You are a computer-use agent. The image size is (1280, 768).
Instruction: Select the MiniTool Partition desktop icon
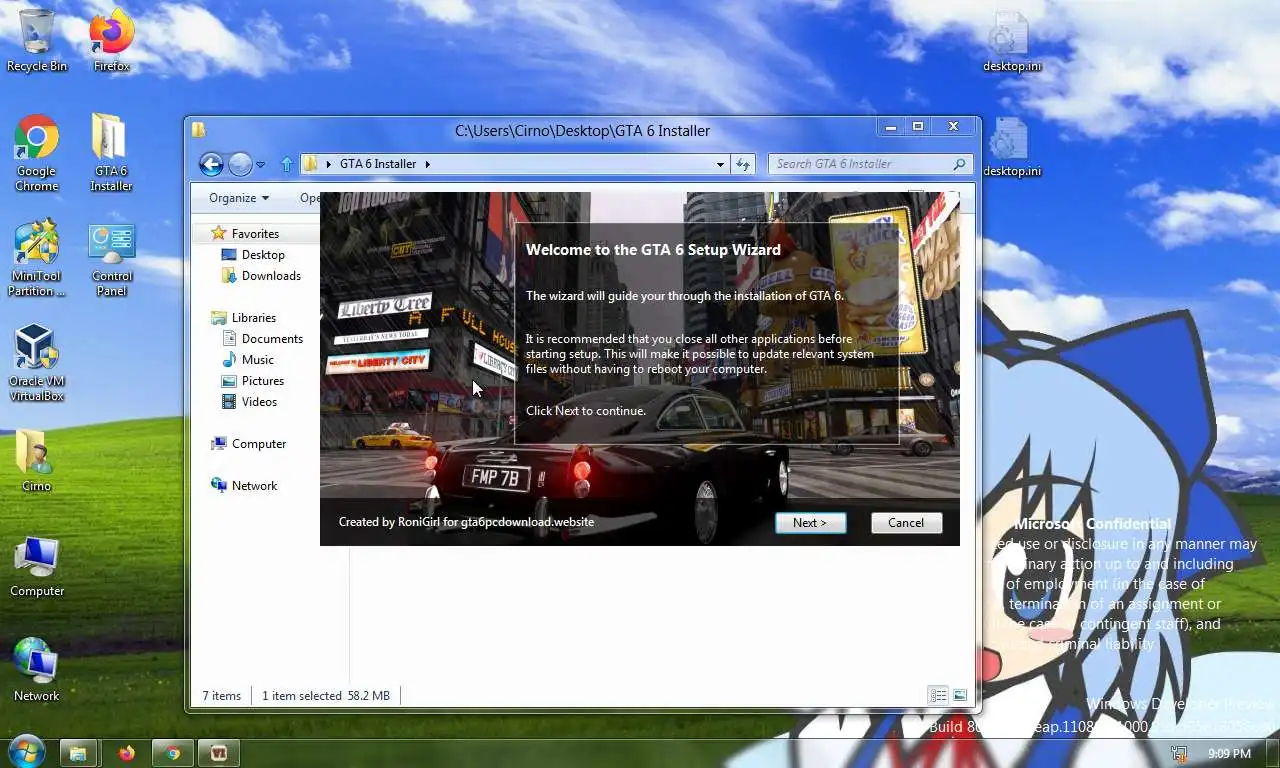click(37, 258)
